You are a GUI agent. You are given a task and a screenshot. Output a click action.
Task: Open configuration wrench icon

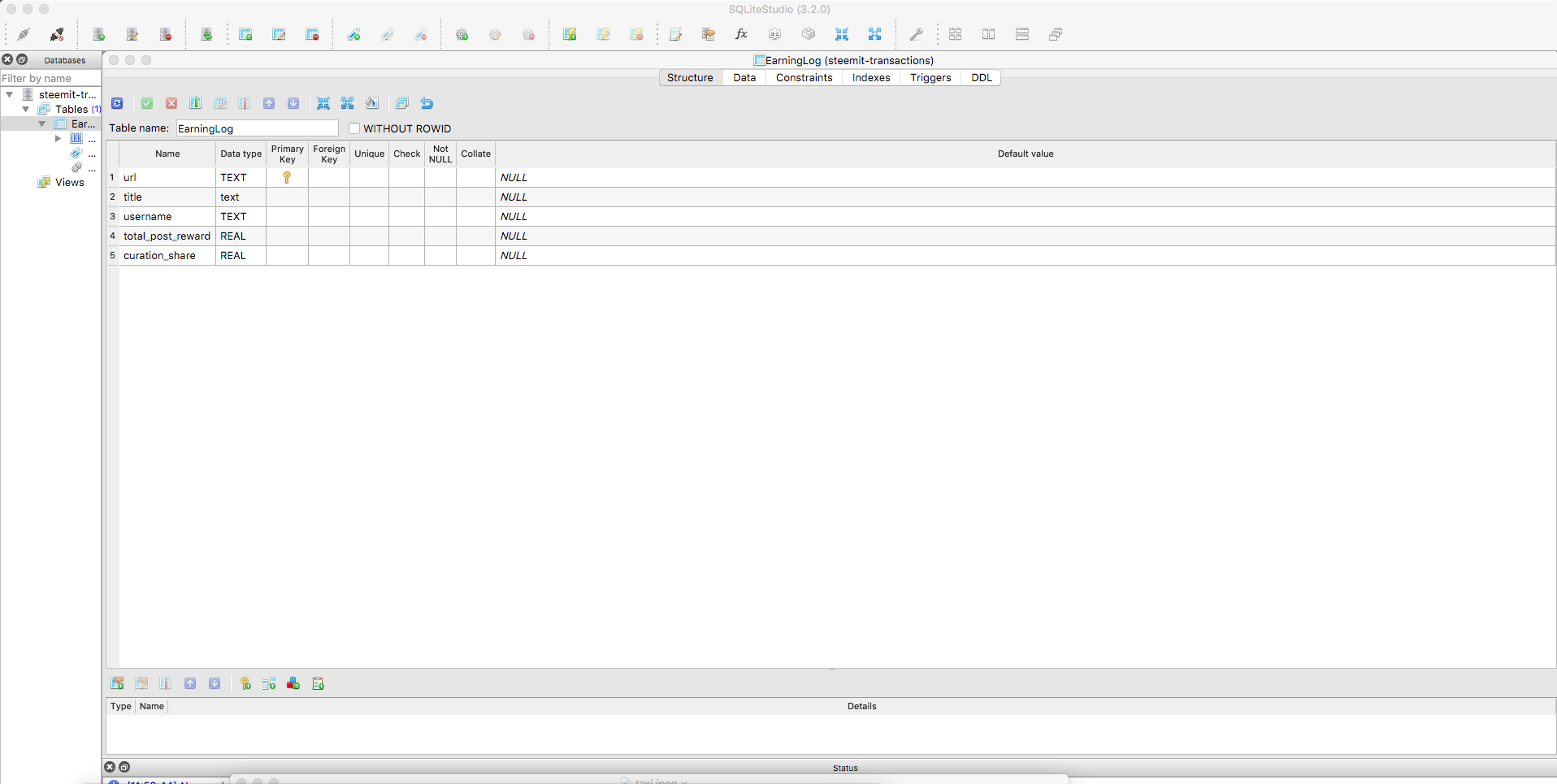(916, 34)
